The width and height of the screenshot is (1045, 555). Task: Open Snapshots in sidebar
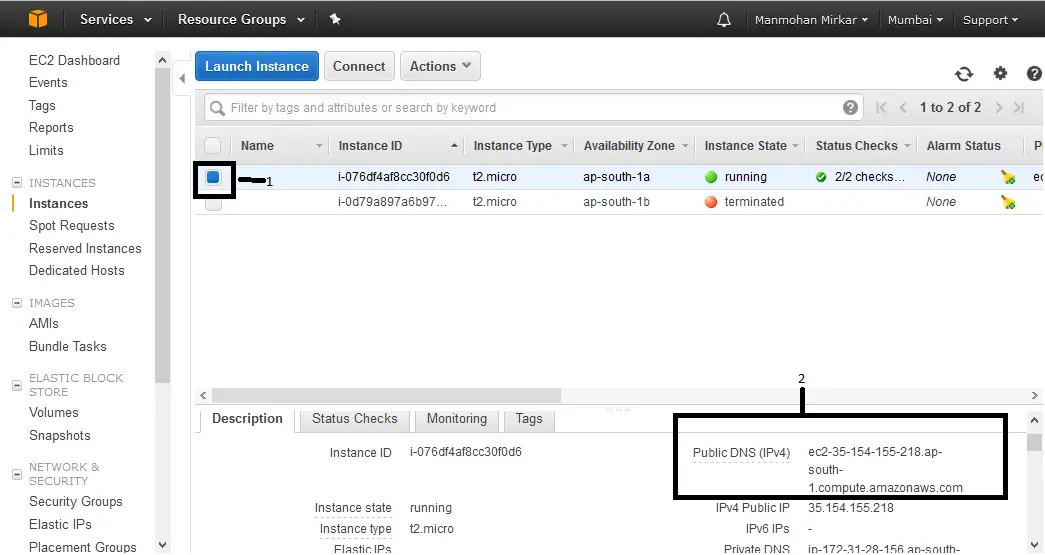[x=59, y=436]
